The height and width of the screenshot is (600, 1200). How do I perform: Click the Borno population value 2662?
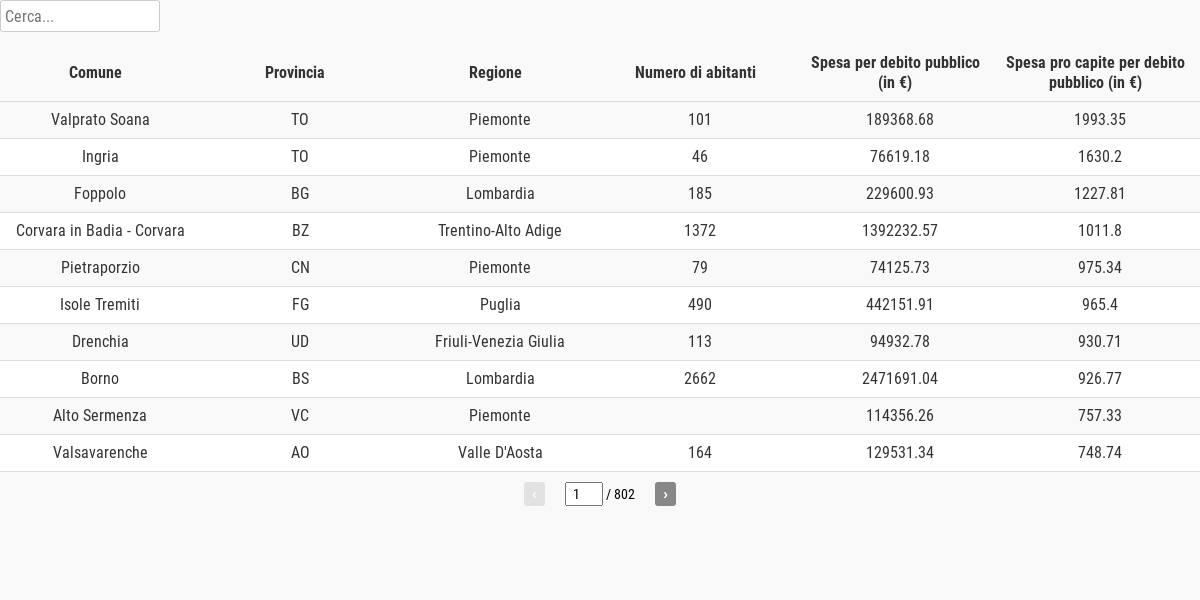(x=700, y=379)
